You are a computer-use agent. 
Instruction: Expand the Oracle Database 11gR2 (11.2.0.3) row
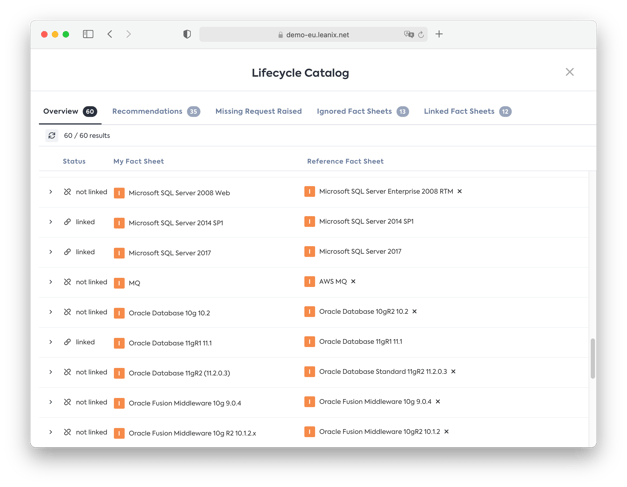(51, 372)
